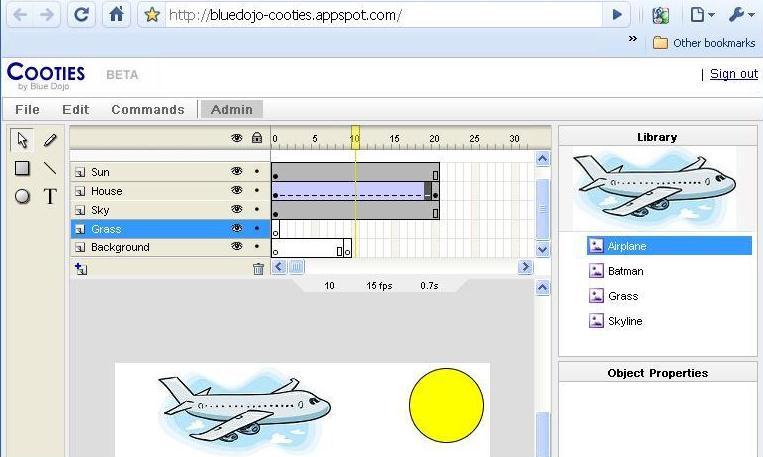Hide the Sun layer
The image size is (763, 457).
236,171
